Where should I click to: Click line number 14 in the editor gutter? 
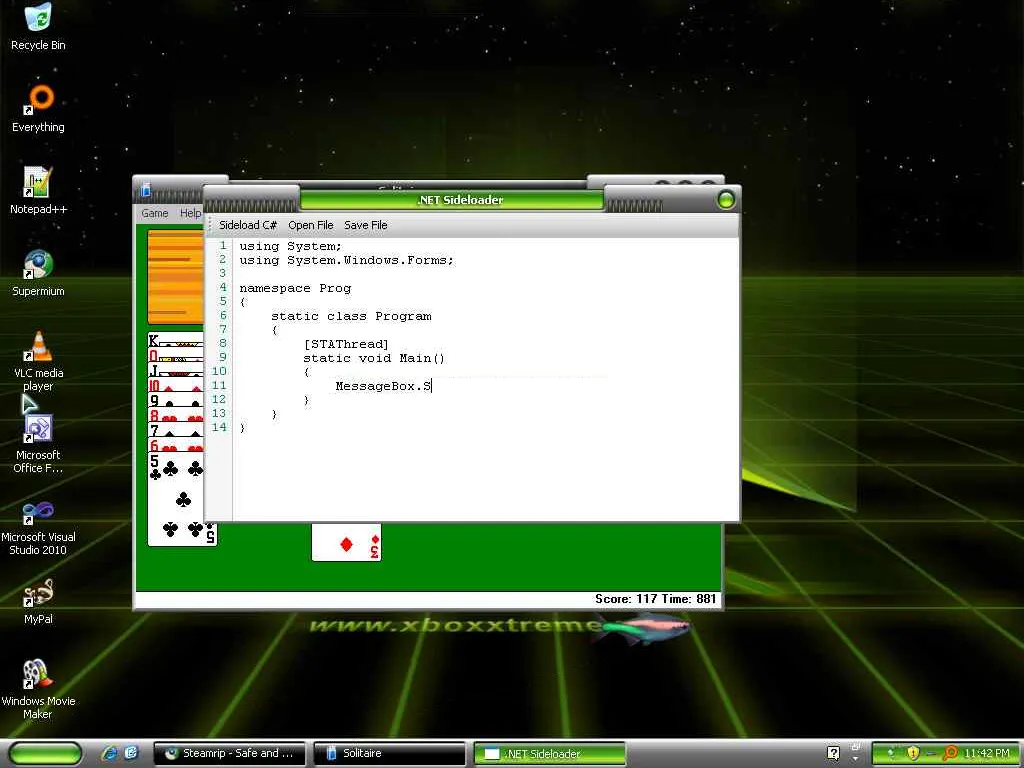click(x=219, y=427)
